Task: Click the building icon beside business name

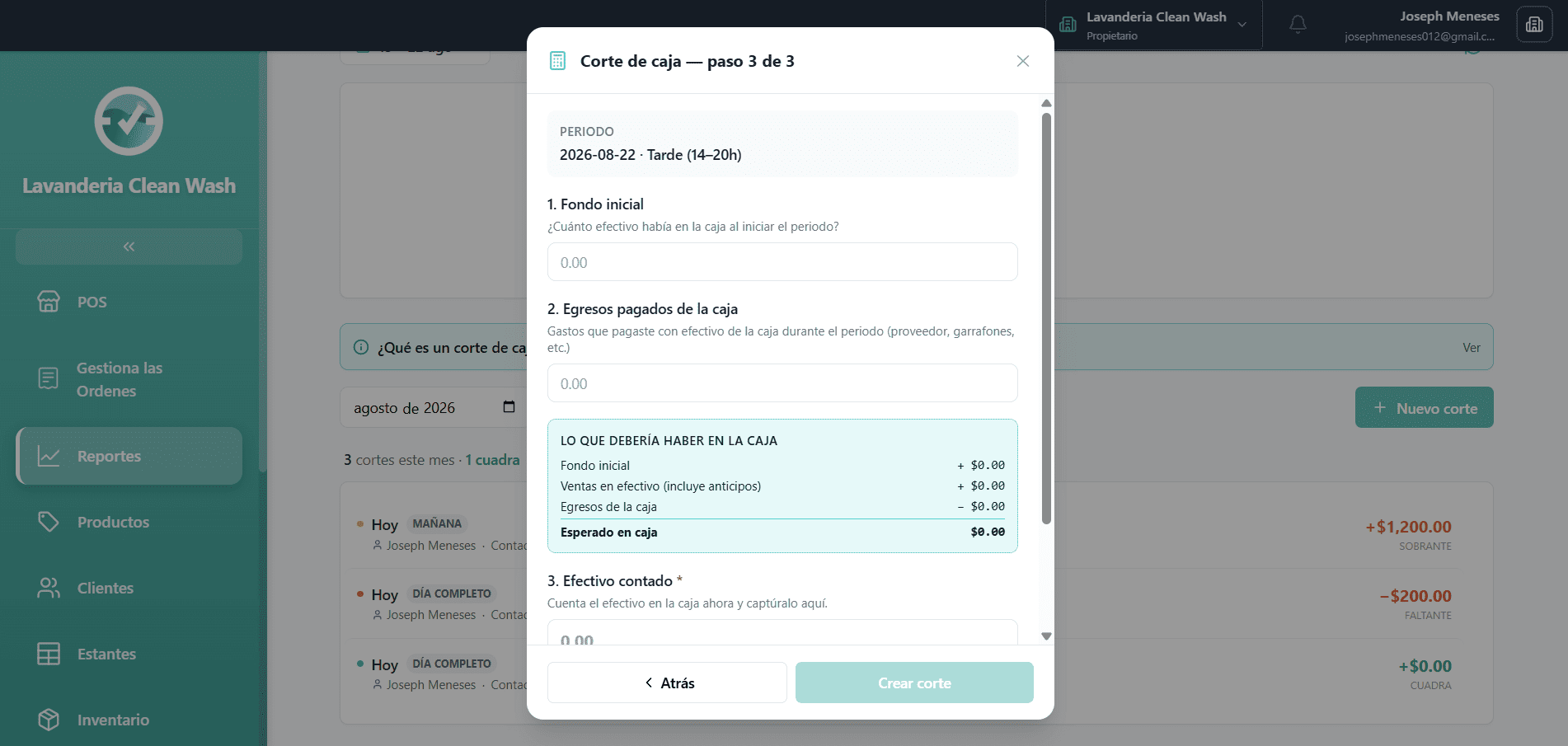Action: 1068,25
